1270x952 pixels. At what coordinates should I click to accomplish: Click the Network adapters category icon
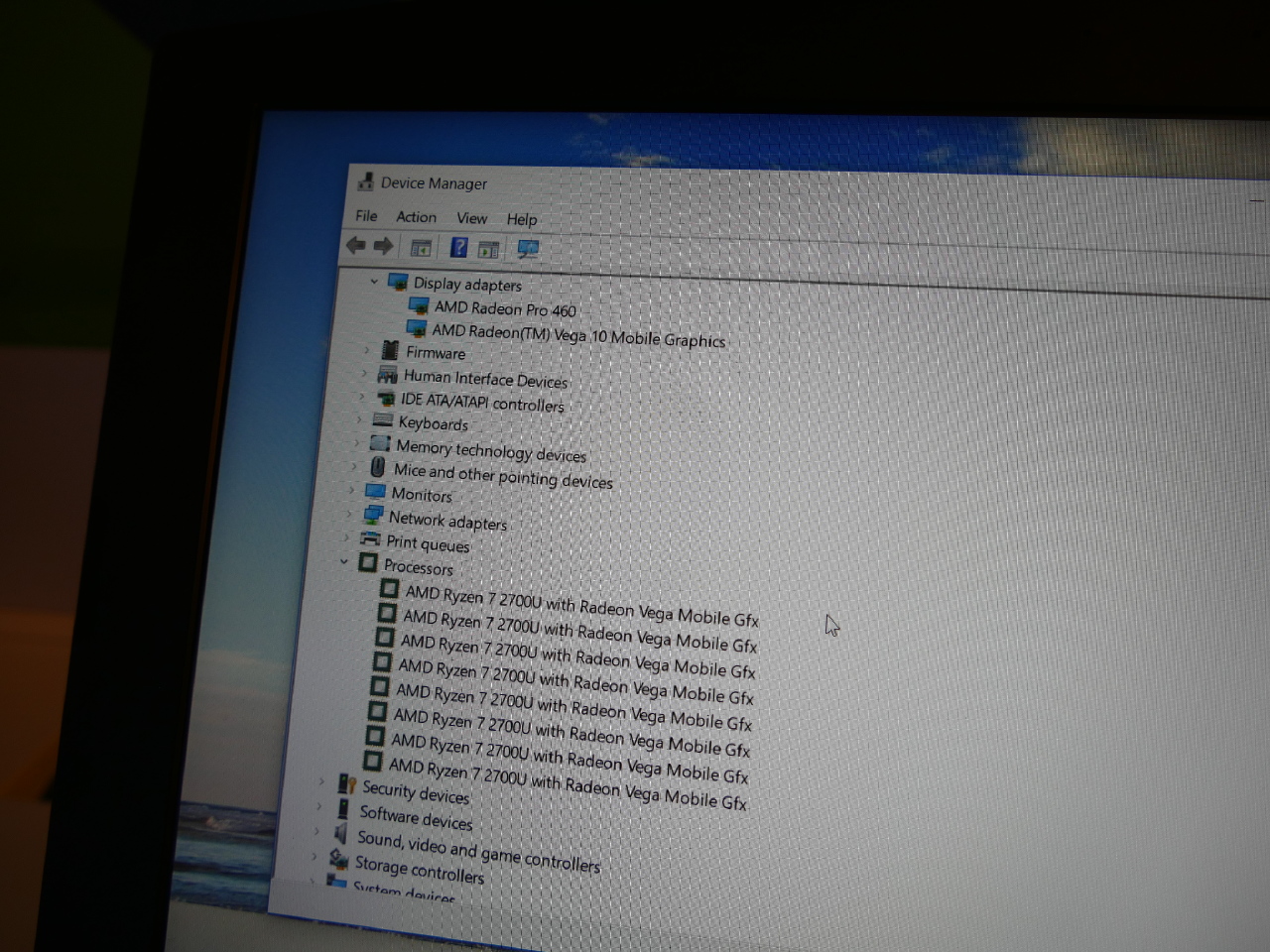pyautogui.click(x=373, y=515)
